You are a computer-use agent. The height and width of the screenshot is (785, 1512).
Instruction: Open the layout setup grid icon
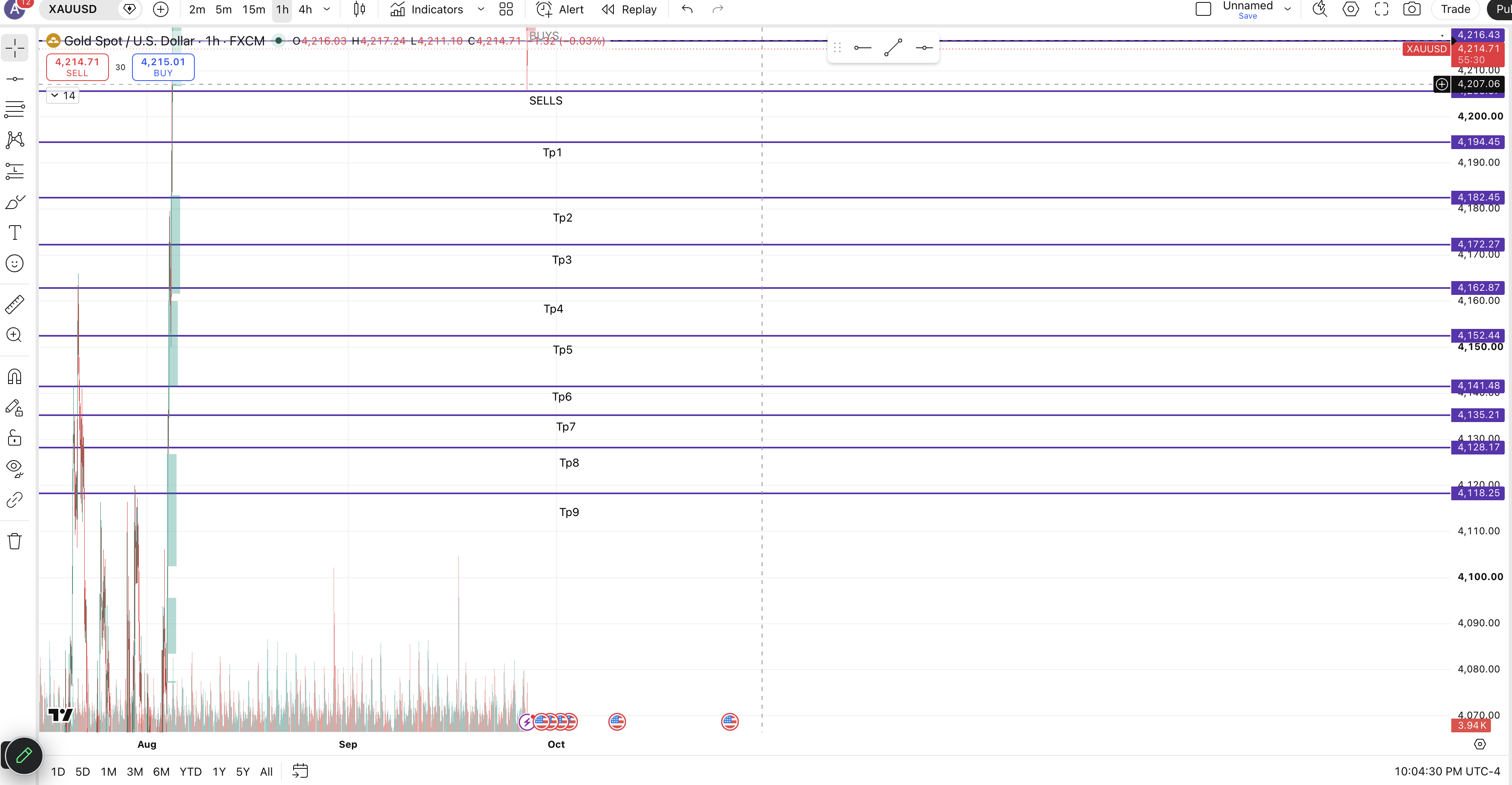(506, 9)
